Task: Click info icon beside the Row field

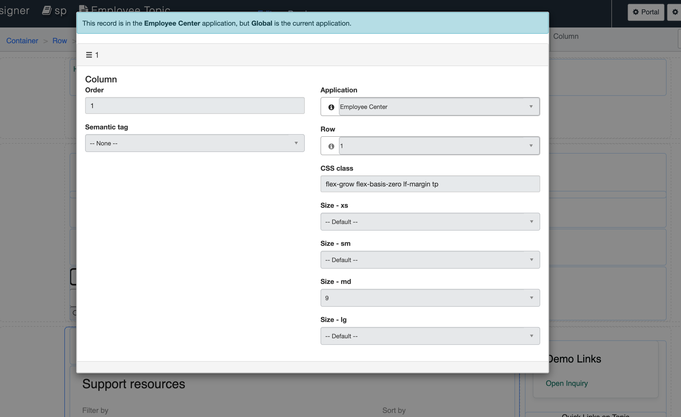Action: (x=331, y=146)
